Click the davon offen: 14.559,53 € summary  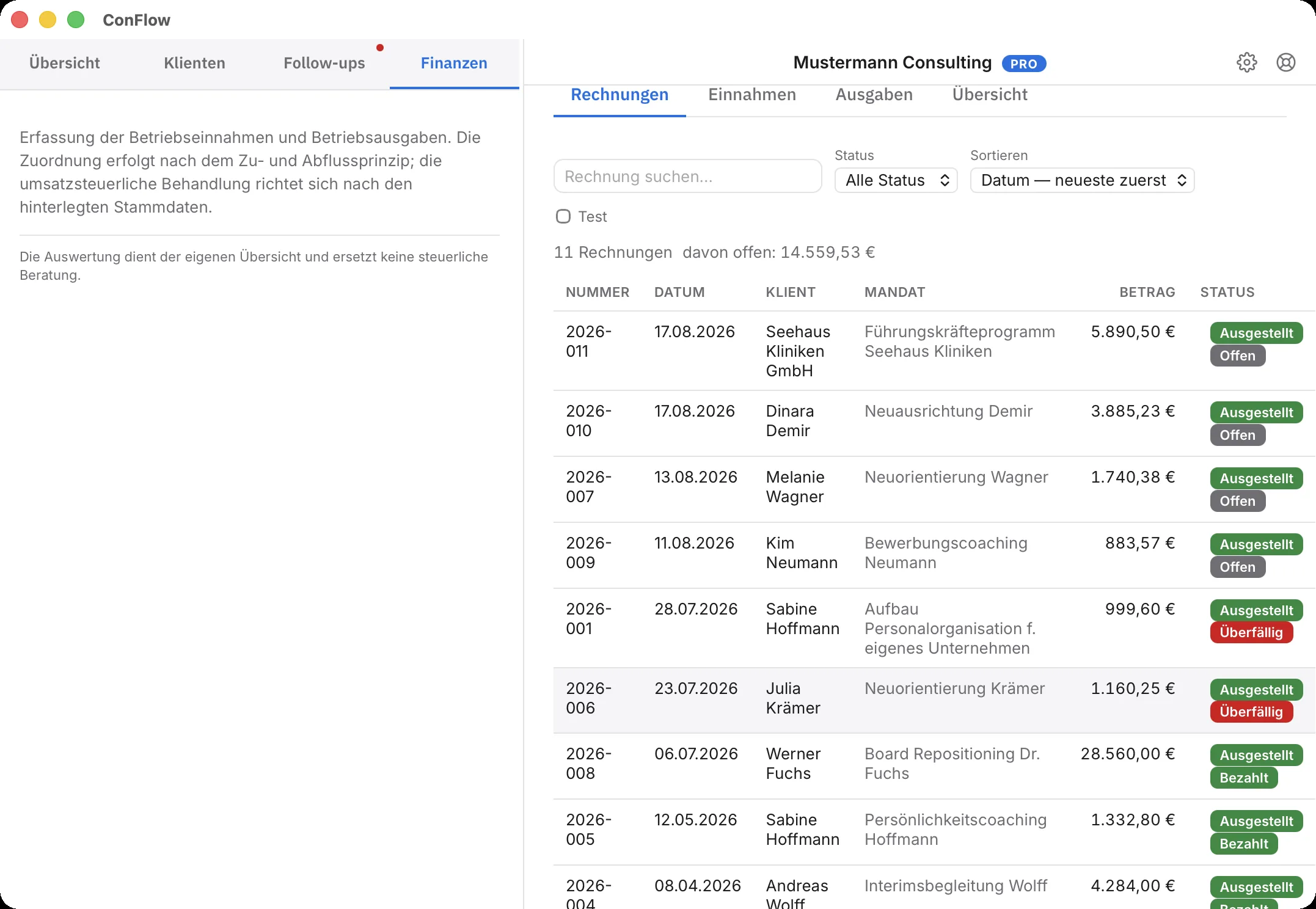tap(778, 252)
